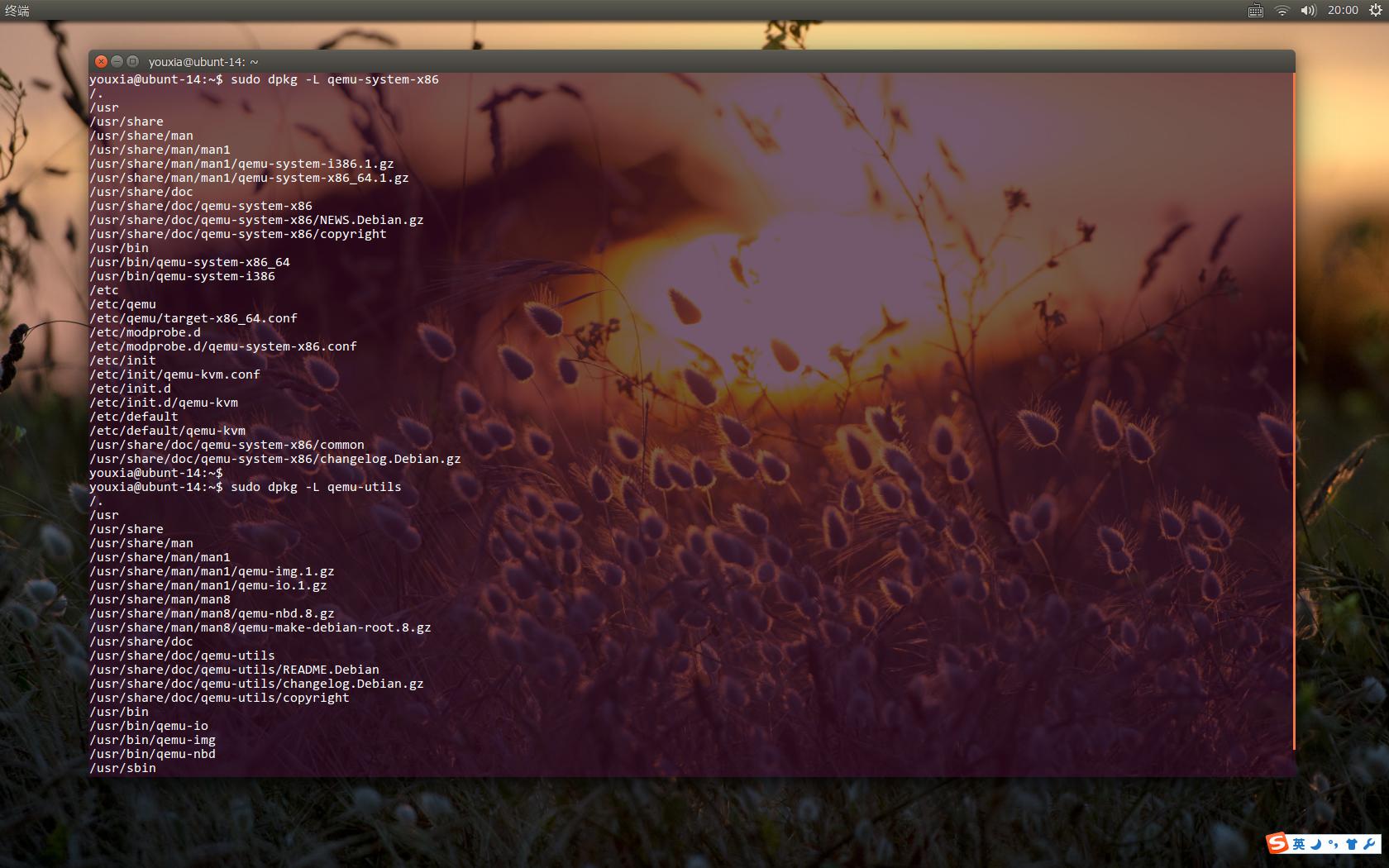Open the 终端 menu in the top bar
Viewport: 1389px width, 868px height.
18,11
